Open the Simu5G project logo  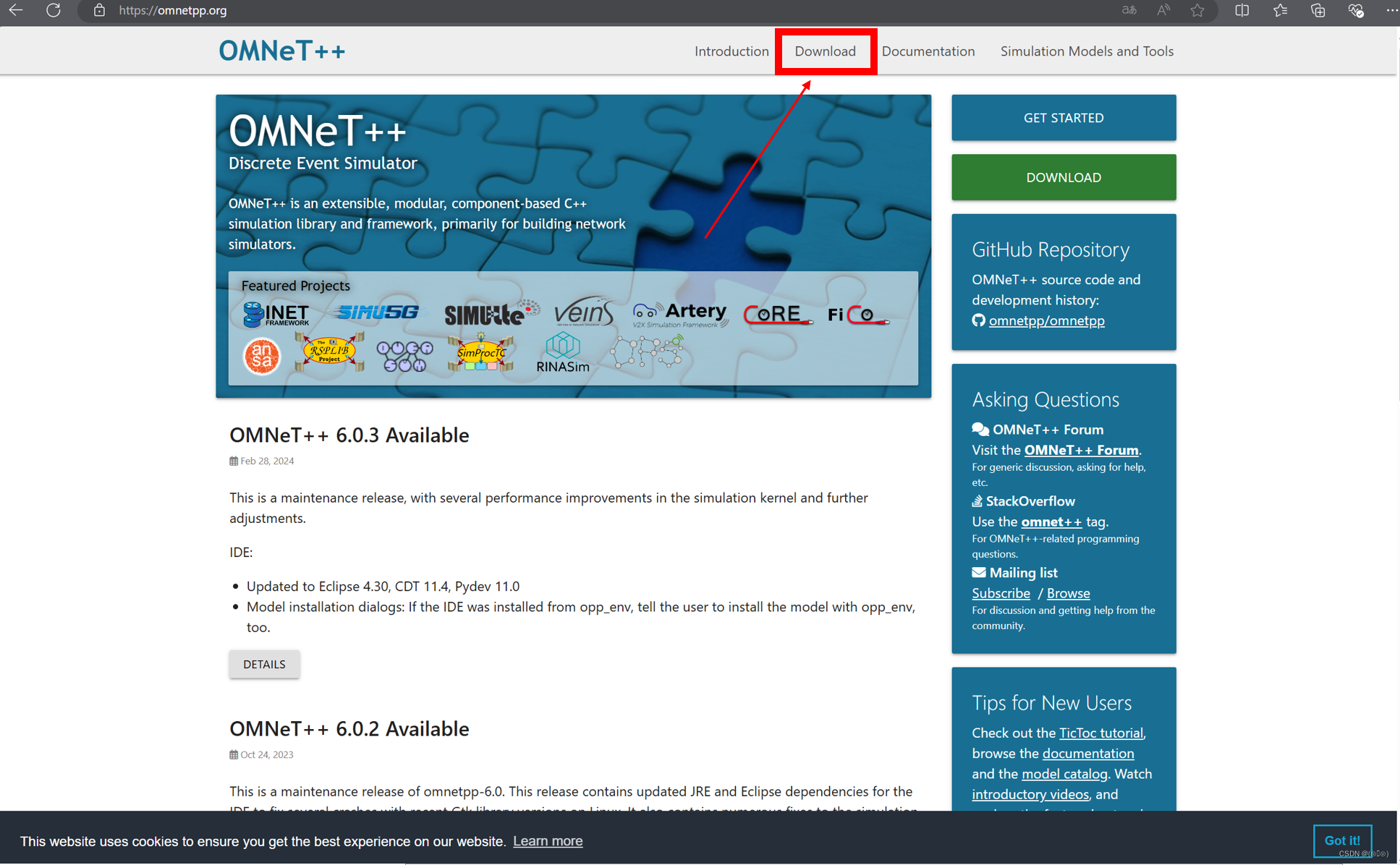(378, 312)
